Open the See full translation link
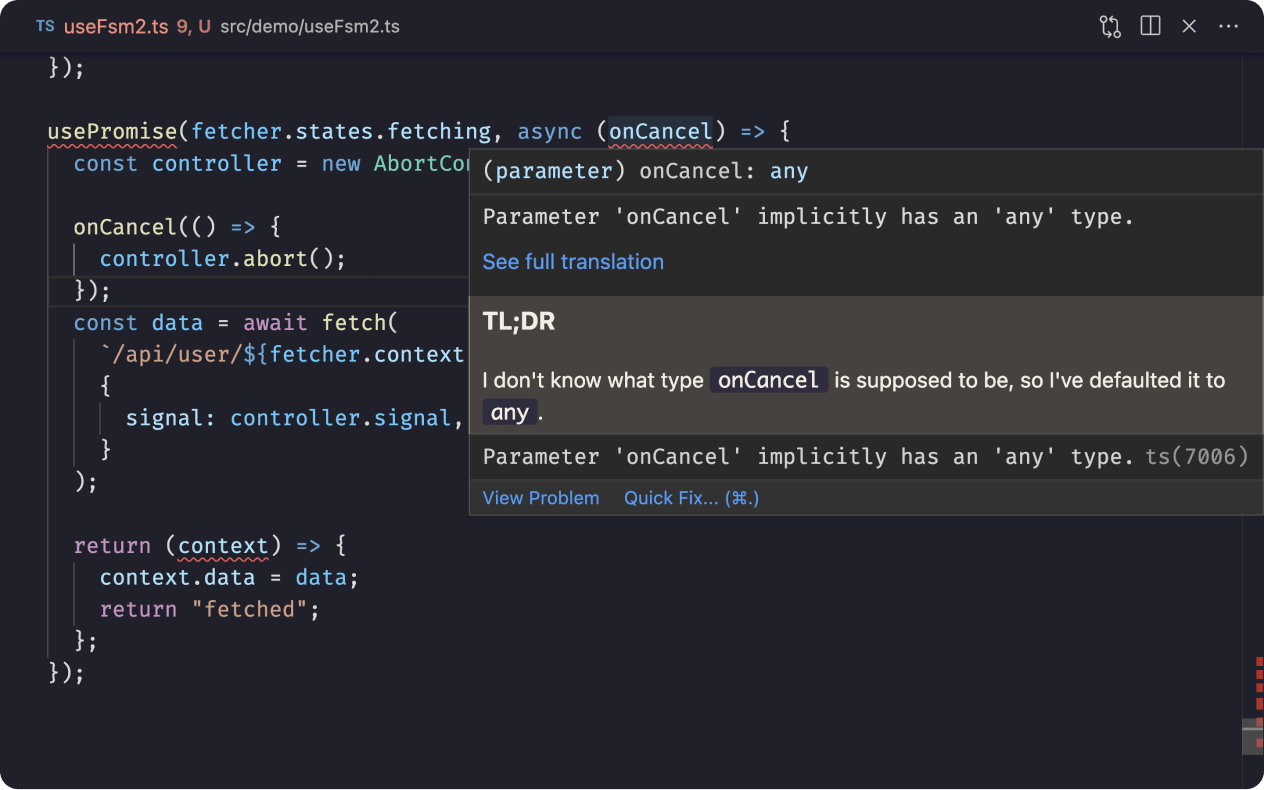The width and height of the screenshot is (1264, 790). (573, 262)
